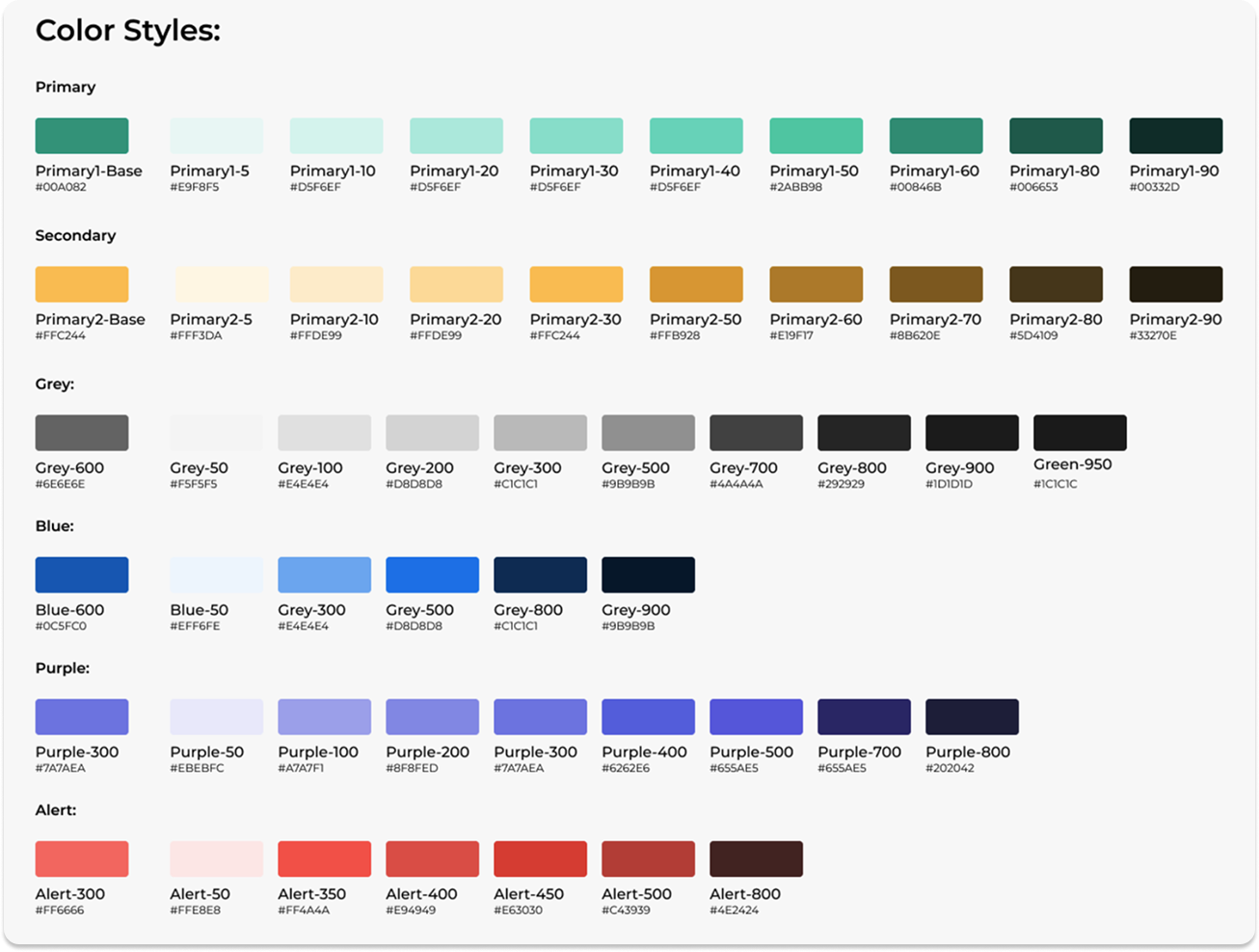
Task: Pick the Primary2-20 swatch
Action: point(456,284)
